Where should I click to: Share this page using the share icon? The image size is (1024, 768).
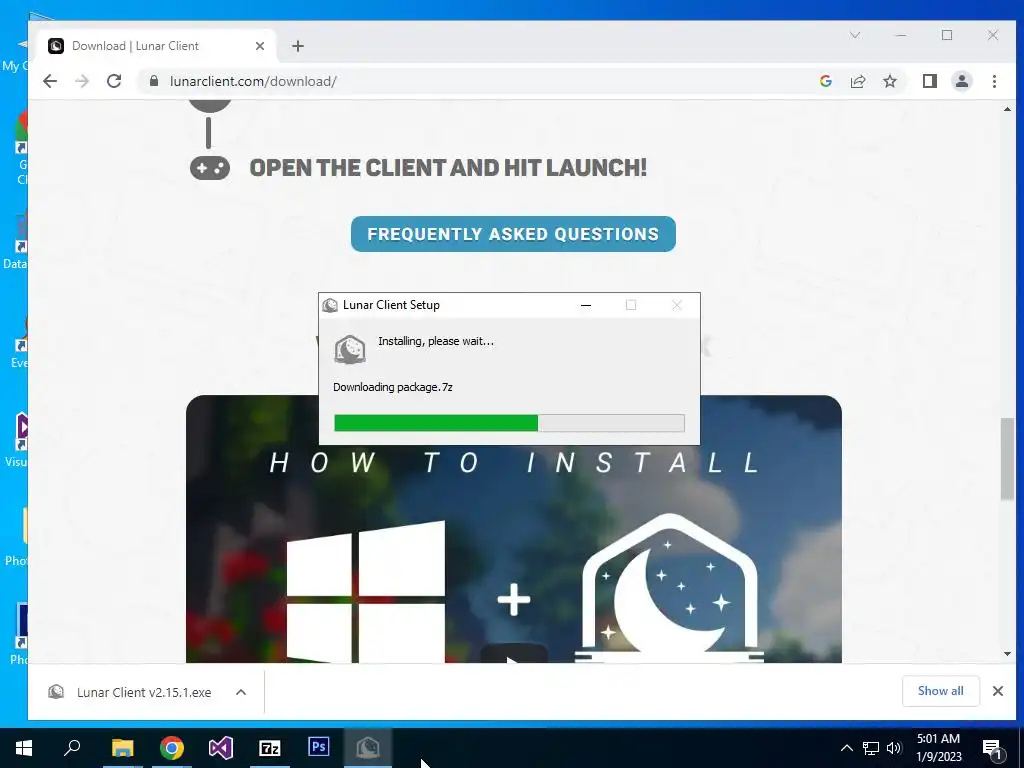(857, 81)
